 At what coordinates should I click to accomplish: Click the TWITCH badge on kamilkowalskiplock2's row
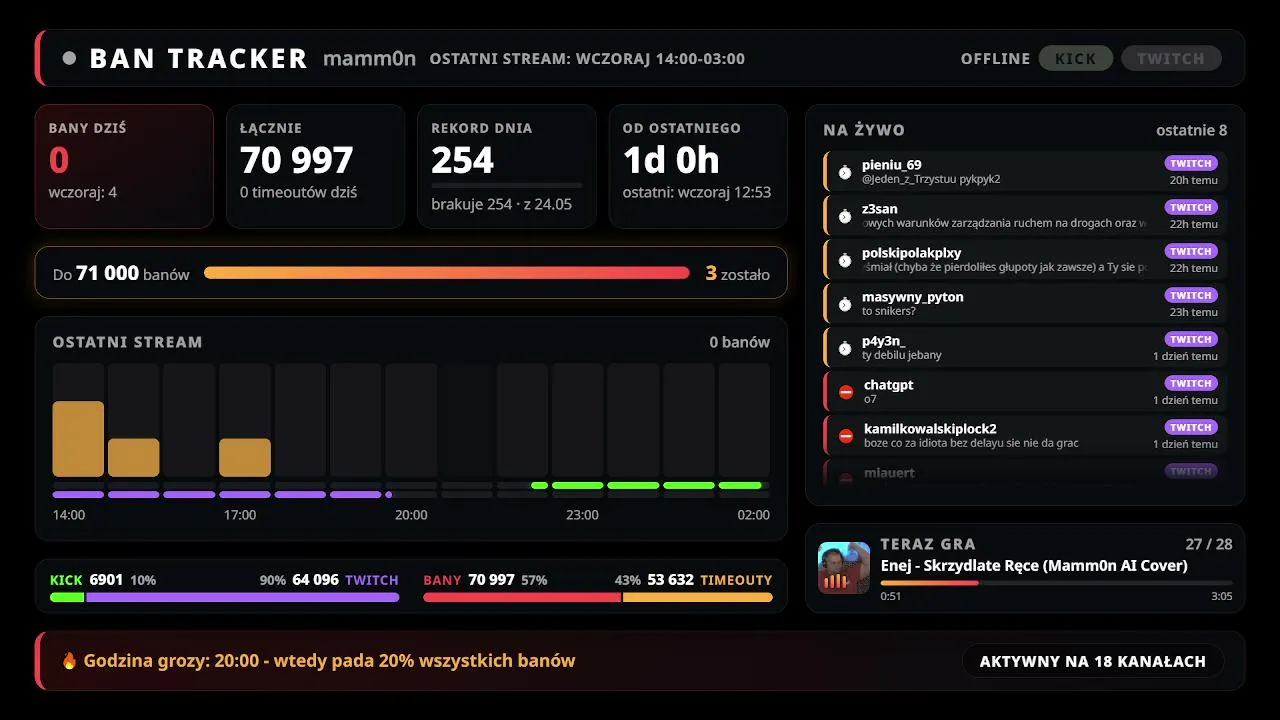[1191, 427]
